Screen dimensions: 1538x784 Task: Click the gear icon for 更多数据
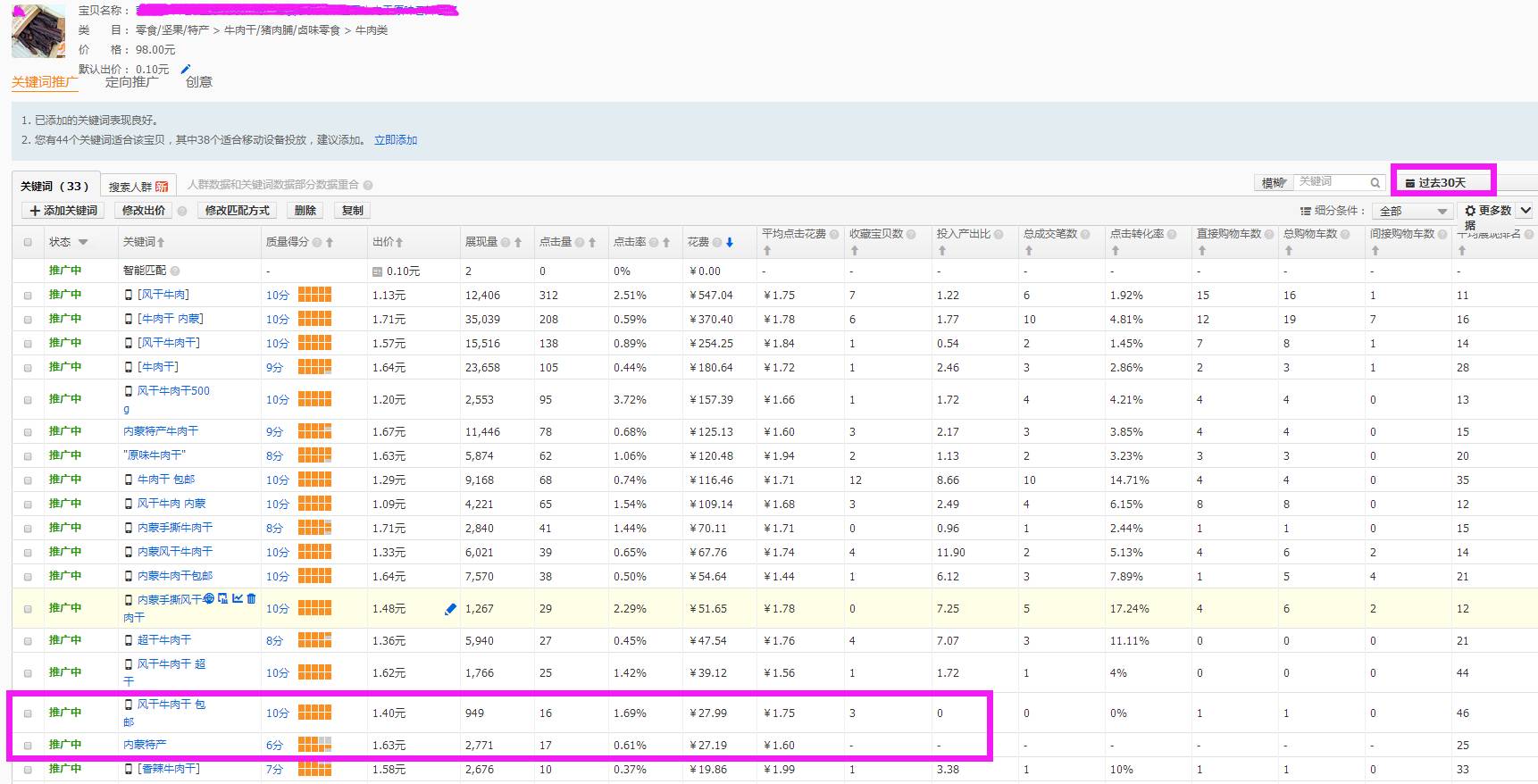pyautogui.click(x=1470, y=211)
